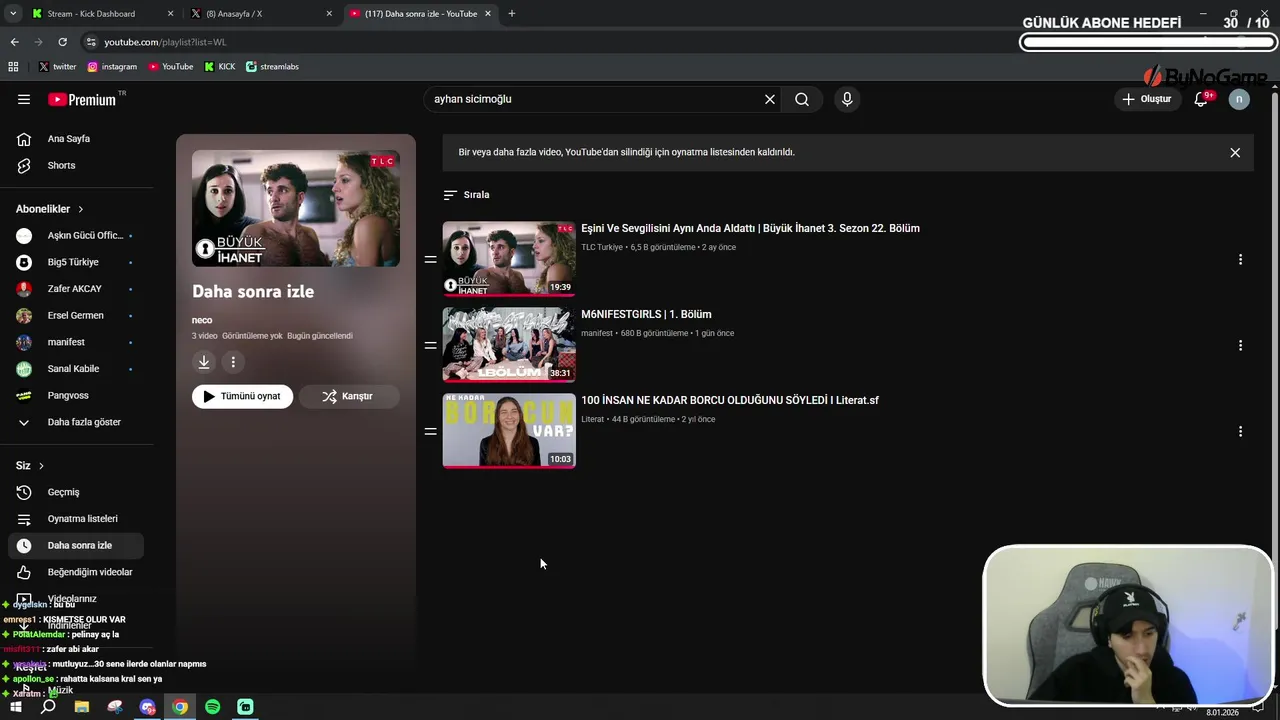1280x720 pixels.
Task: Open a new Chrome tab
Action: (512, 13)
